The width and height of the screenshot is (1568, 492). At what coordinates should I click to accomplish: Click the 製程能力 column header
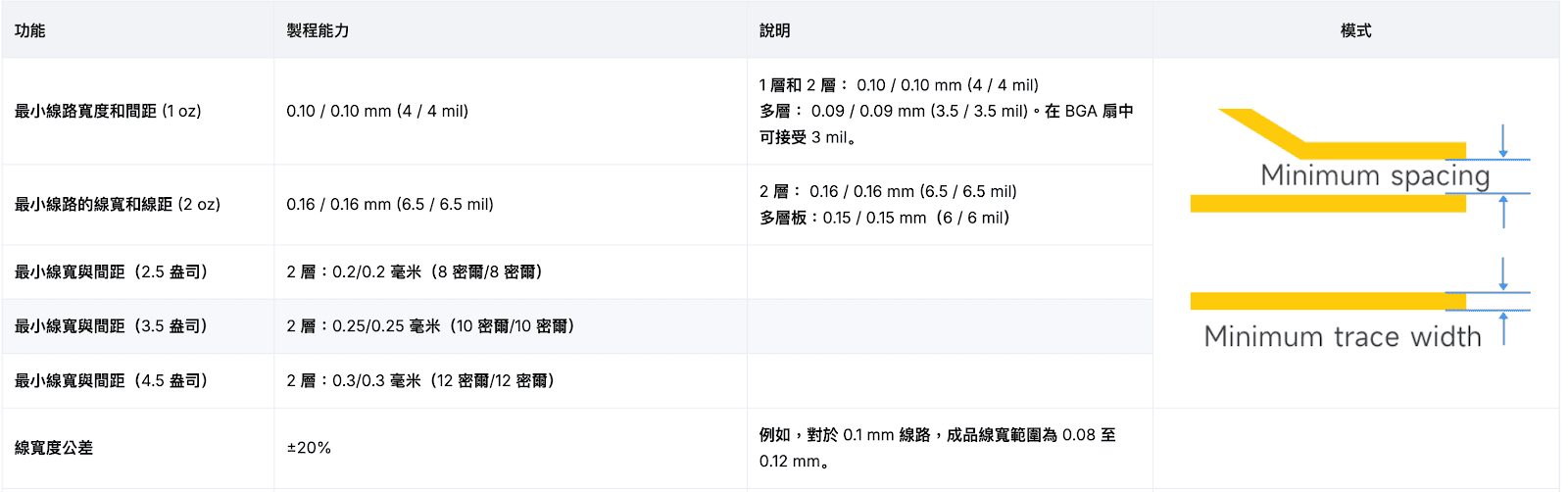click(x=318, y=30)
